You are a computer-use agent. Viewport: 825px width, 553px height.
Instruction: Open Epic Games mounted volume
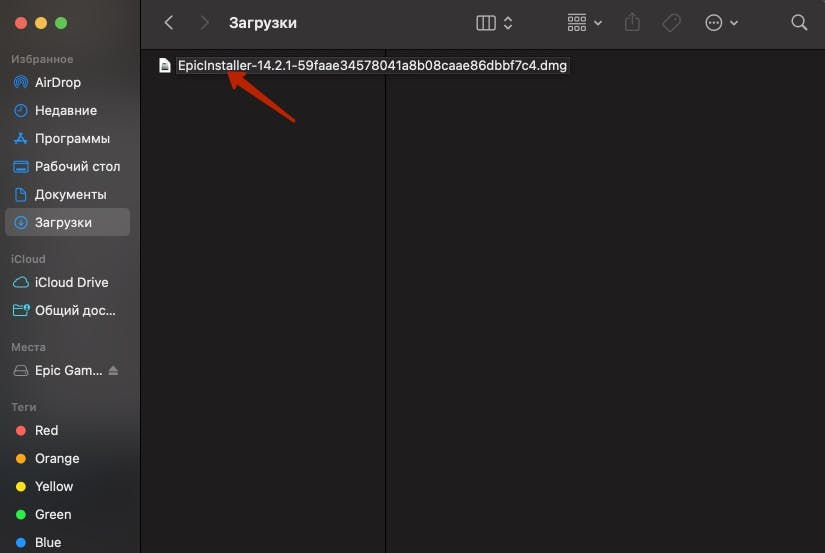tap(68, 370)
